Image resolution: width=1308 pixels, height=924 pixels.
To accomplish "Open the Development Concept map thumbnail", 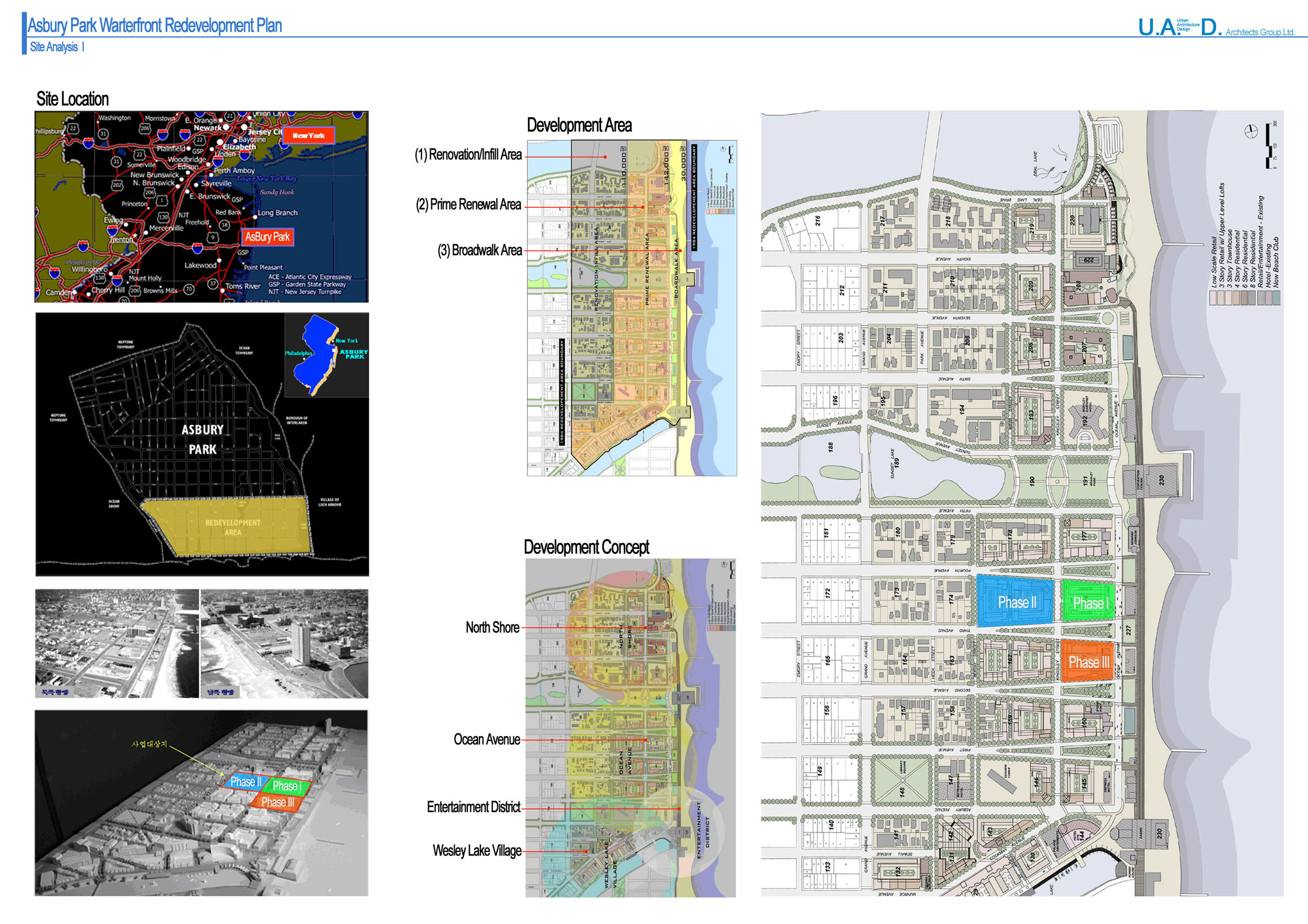I will click(x=630, y=727).
